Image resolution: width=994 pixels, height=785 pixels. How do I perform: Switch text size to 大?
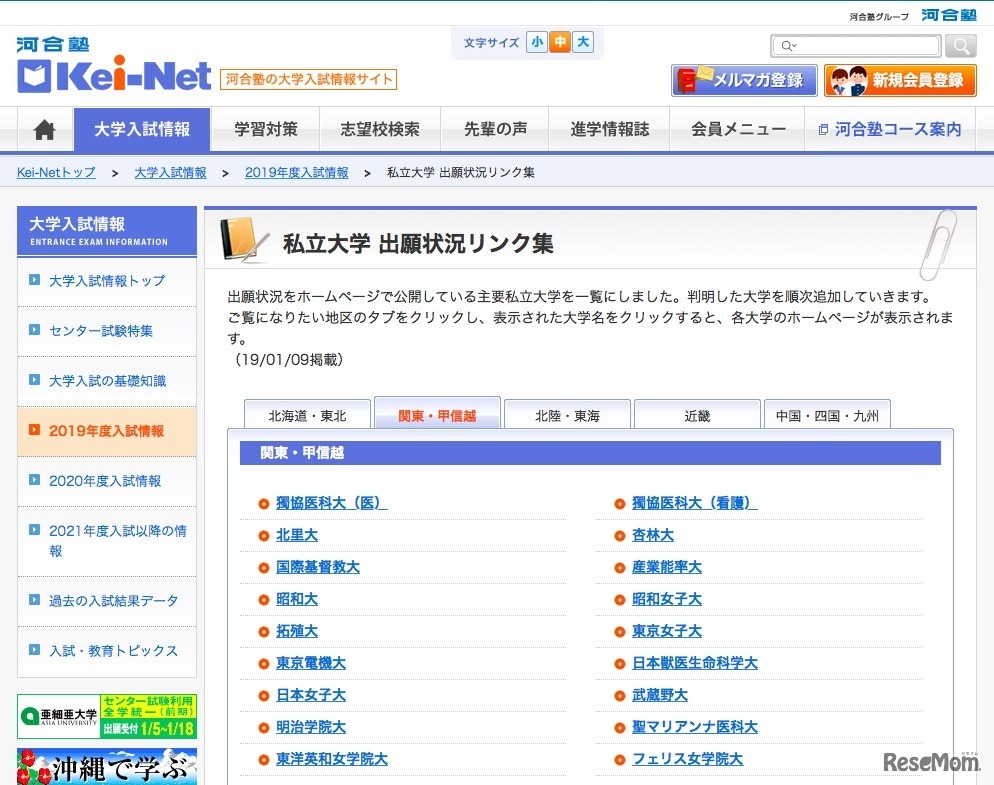(x=582, y=42)
